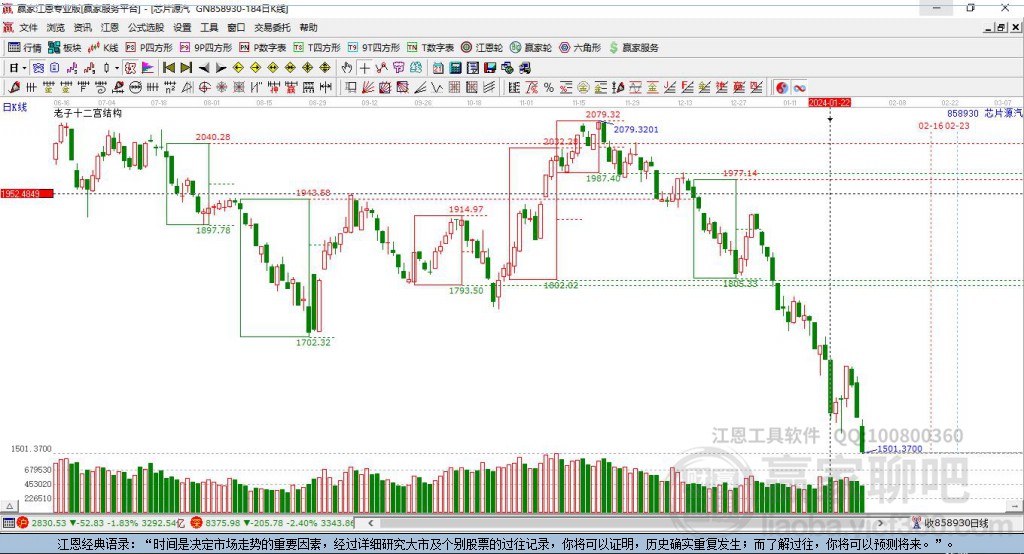Select the circled crosshair target tool
Viewport: 1024px width, 554px height.
coord(204,88)
